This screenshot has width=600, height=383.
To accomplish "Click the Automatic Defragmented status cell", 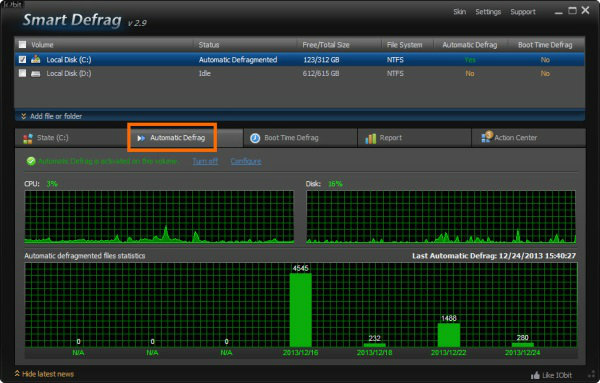I will pyautogui.click(x=238, y=60).
